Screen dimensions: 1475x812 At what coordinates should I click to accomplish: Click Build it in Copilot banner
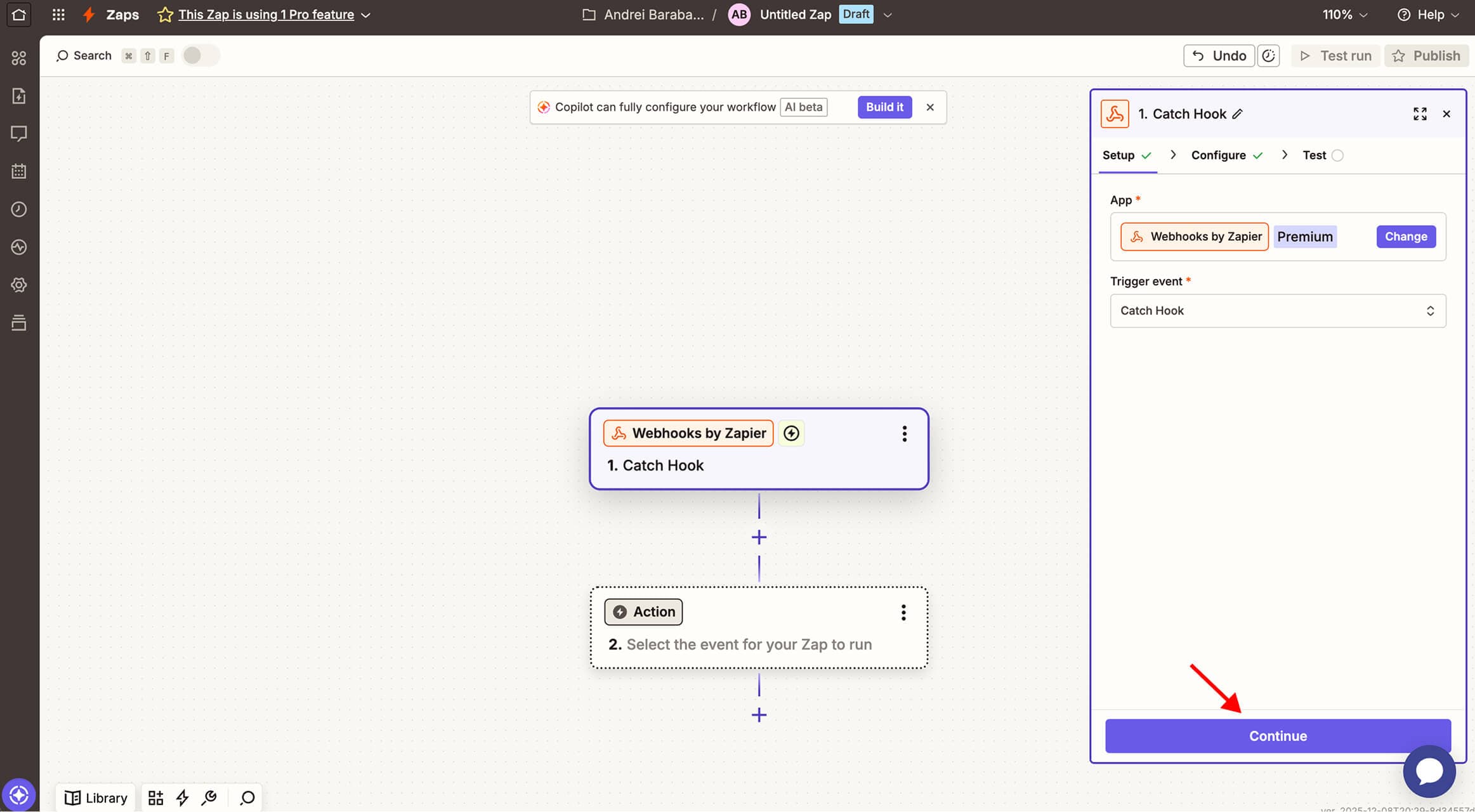(x=884, y=107)
